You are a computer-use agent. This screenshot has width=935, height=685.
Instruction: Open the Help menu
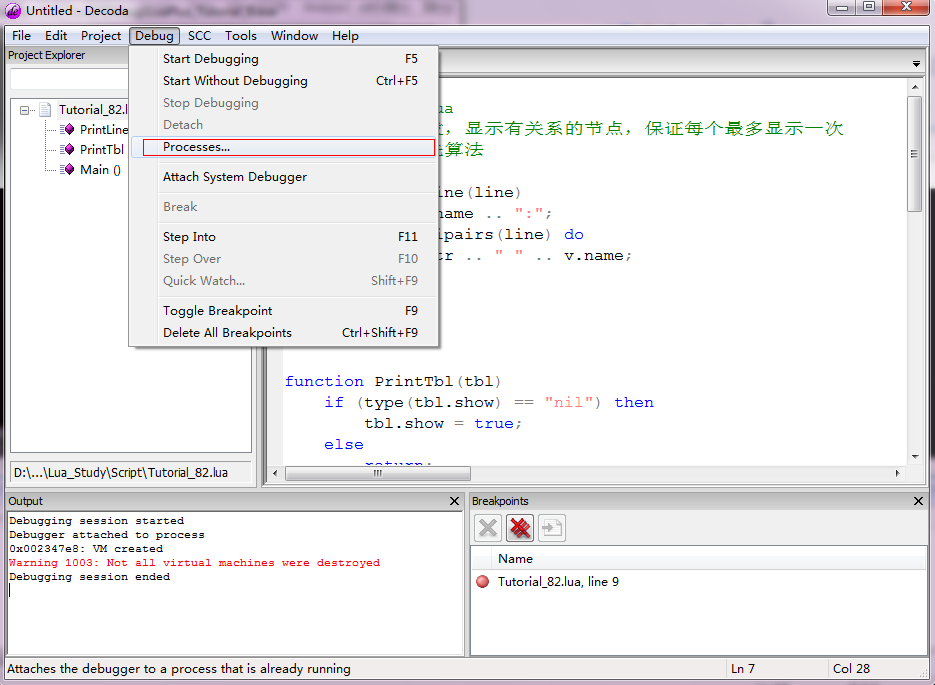coord(345,36)
